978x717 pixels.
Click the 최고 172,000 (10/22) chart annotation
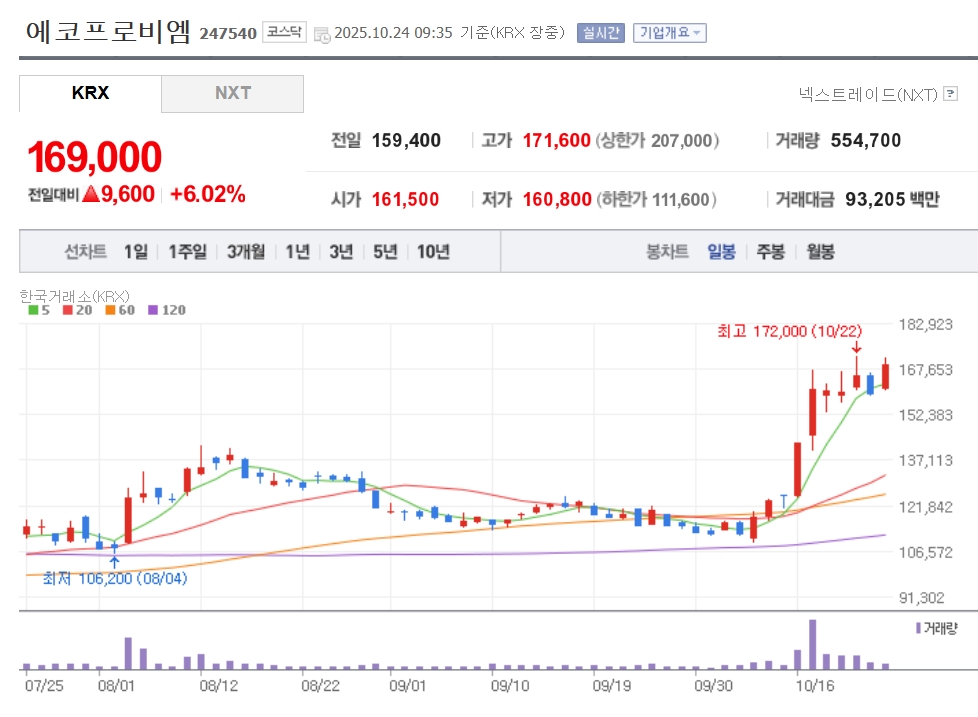point(790,331)
